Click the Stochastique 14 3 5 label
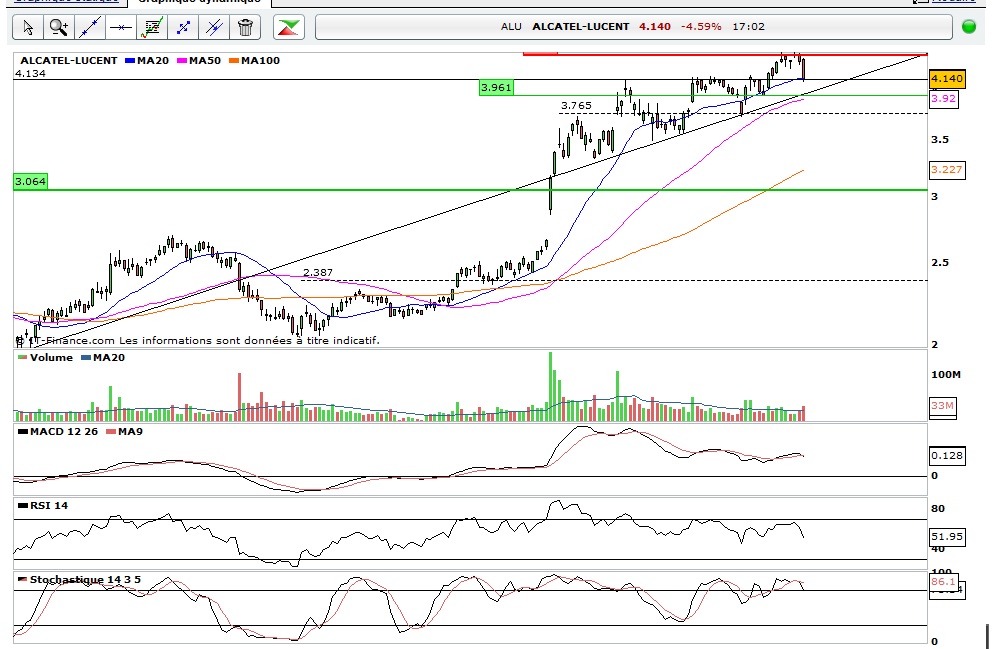This screenshot has width=993, height=649. click(x=79, y=580)
